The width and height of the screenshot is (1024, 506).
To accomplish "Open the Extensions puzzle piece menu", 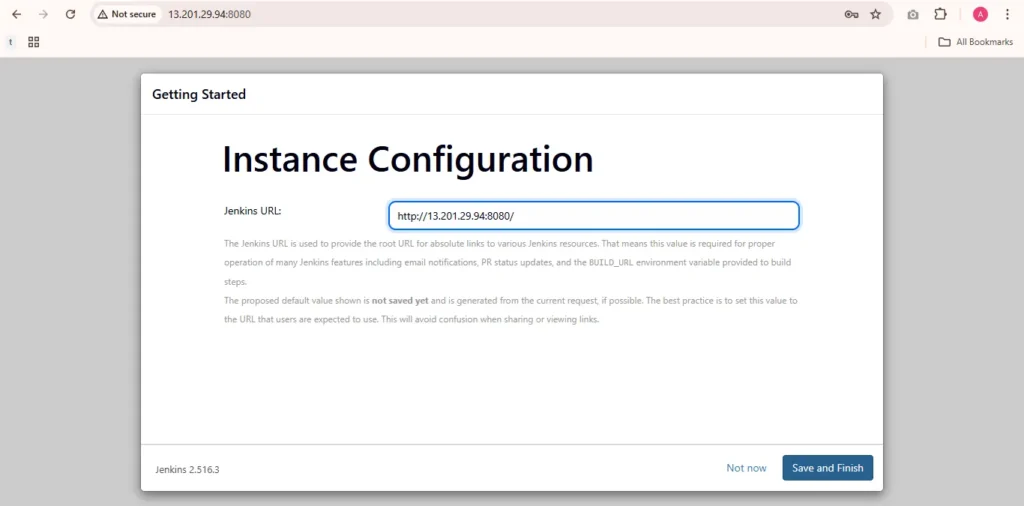I will [x=941, y=15].
